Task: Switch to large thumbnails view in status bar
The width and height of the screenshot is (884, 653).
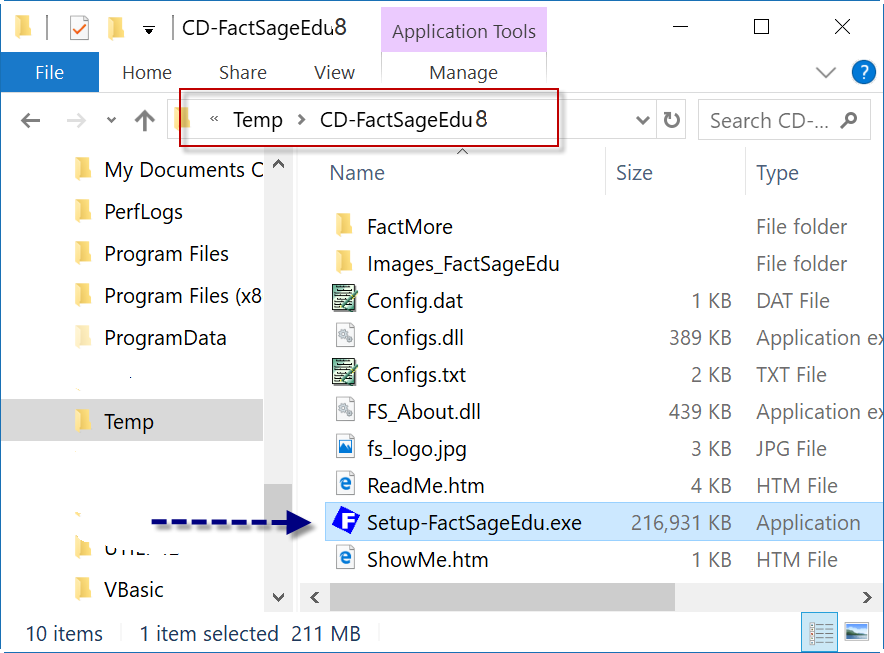Action: (855, 633)
